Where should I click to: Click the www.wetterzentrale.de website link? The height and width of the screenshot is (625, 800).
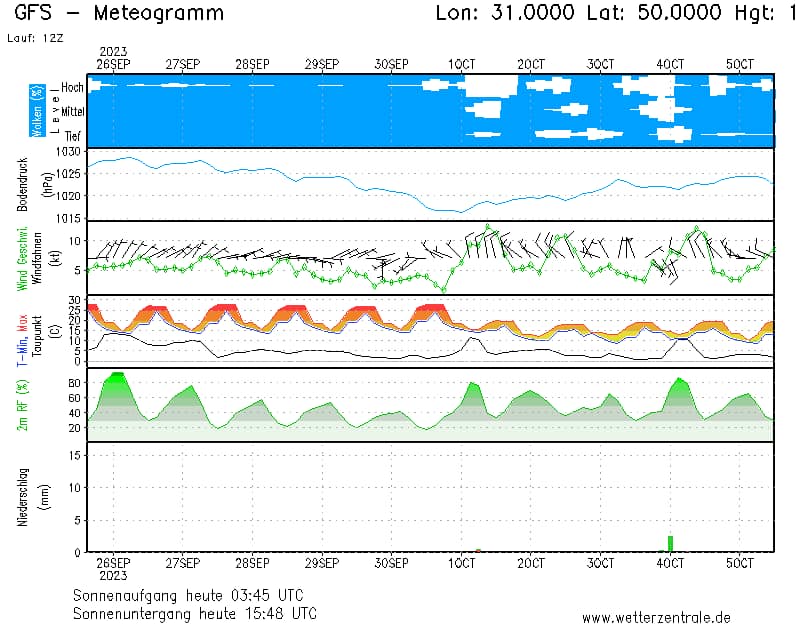(x=656, y=618)
